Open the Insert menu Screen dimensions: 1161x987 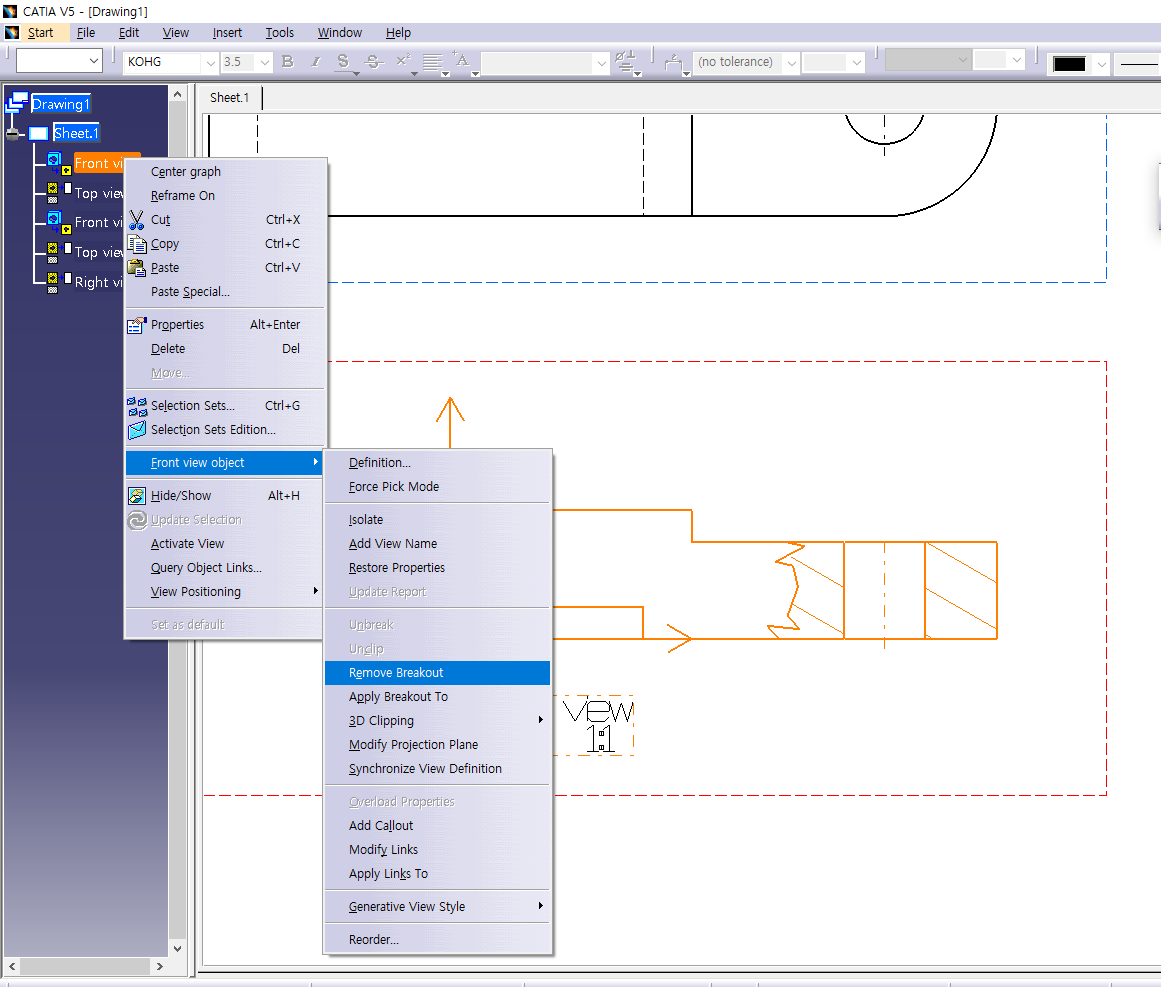227,33
